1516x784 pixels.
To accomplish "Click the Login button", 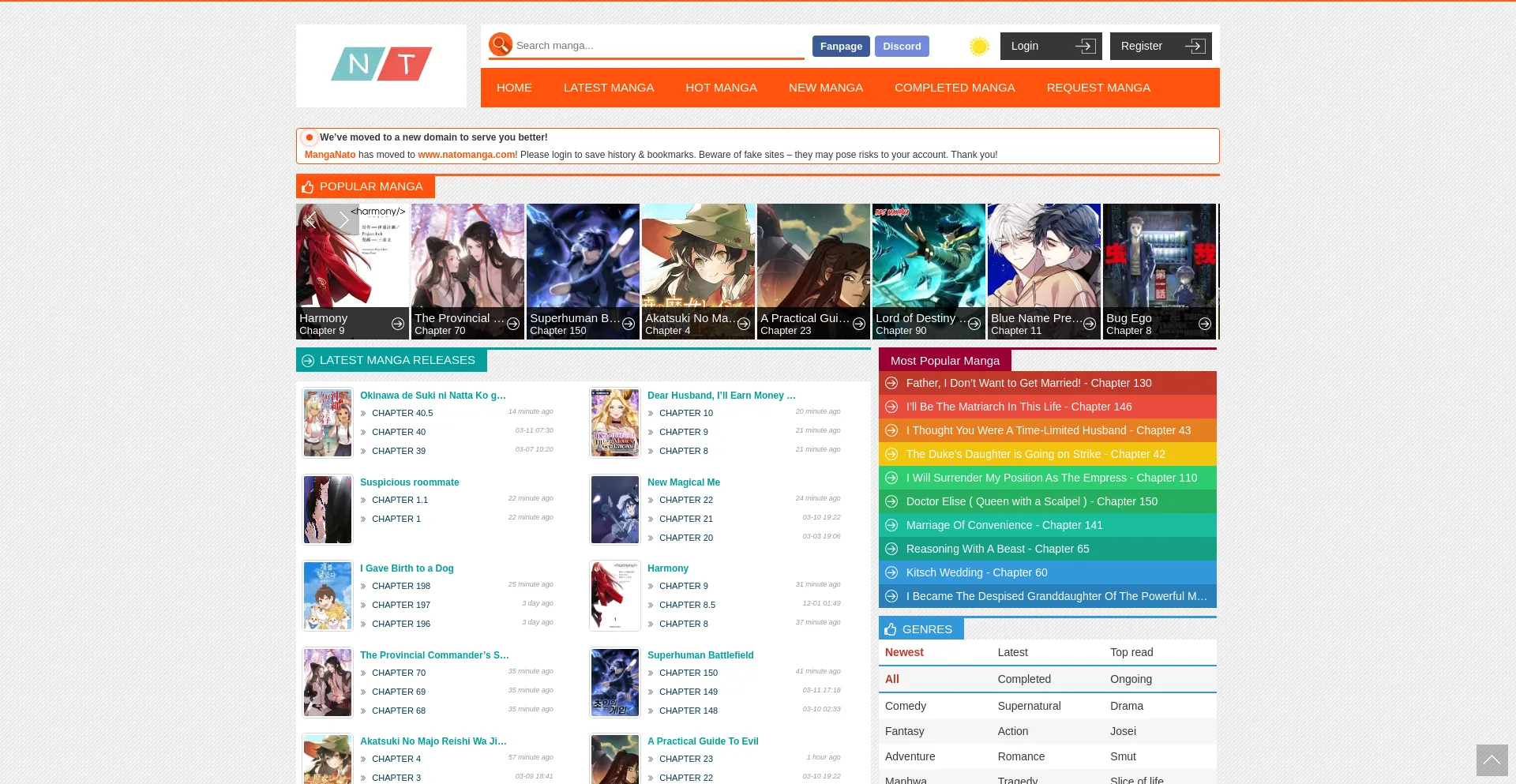I will 1051,46.
